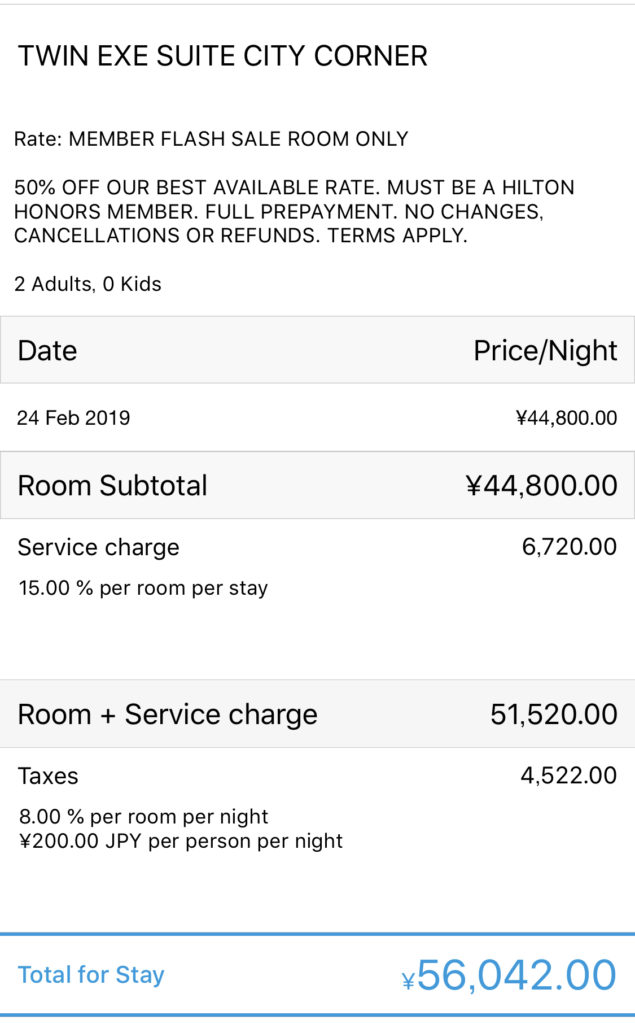The height and width of the screenshot is (1024, 635).
Task: Click the TWIN EXE SUITE CITY CORNER title
Action: (222, 56)
